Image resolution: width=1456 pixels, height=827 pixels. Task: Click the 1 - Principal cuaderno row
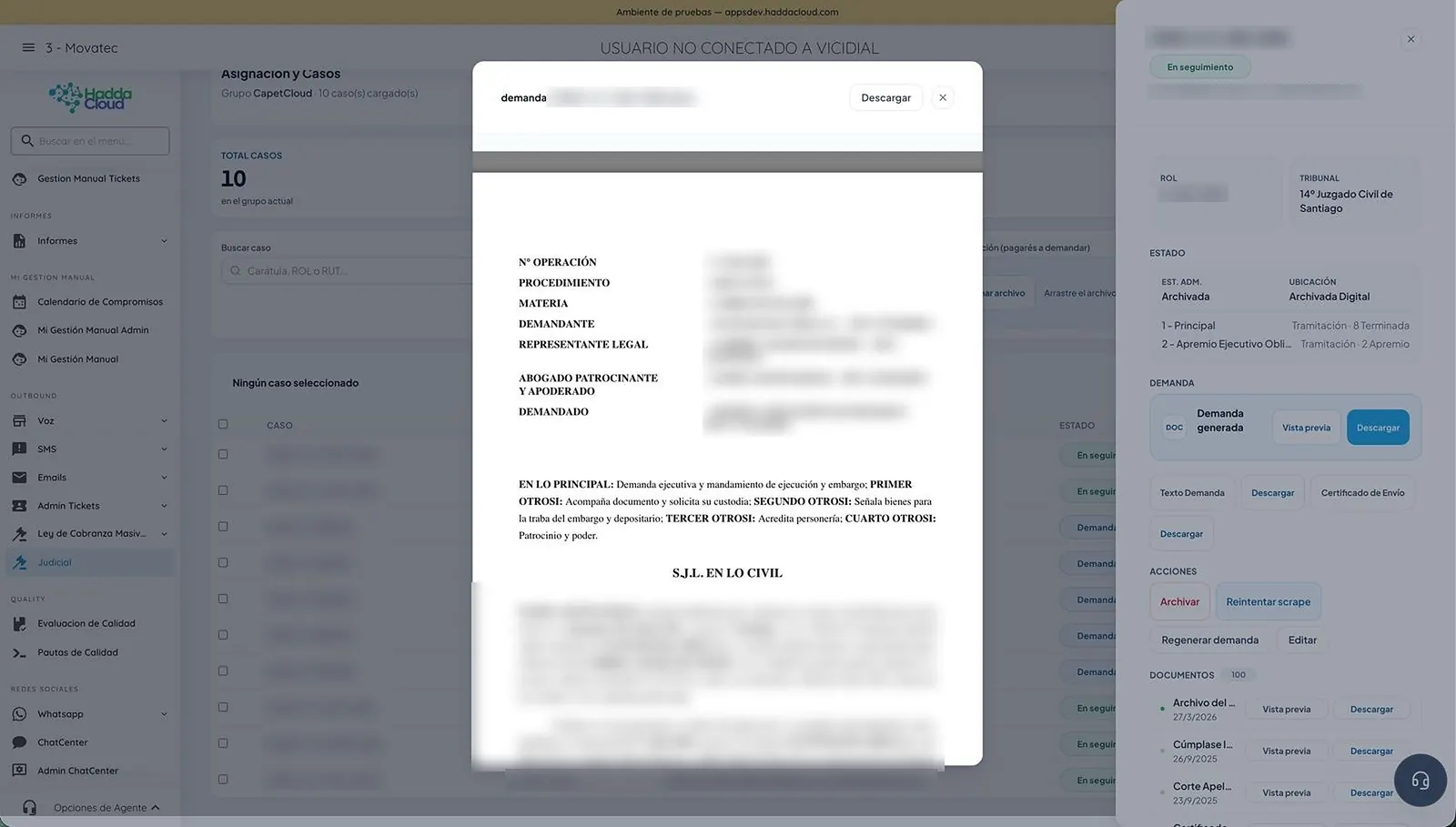click(x=1285, y=326)
